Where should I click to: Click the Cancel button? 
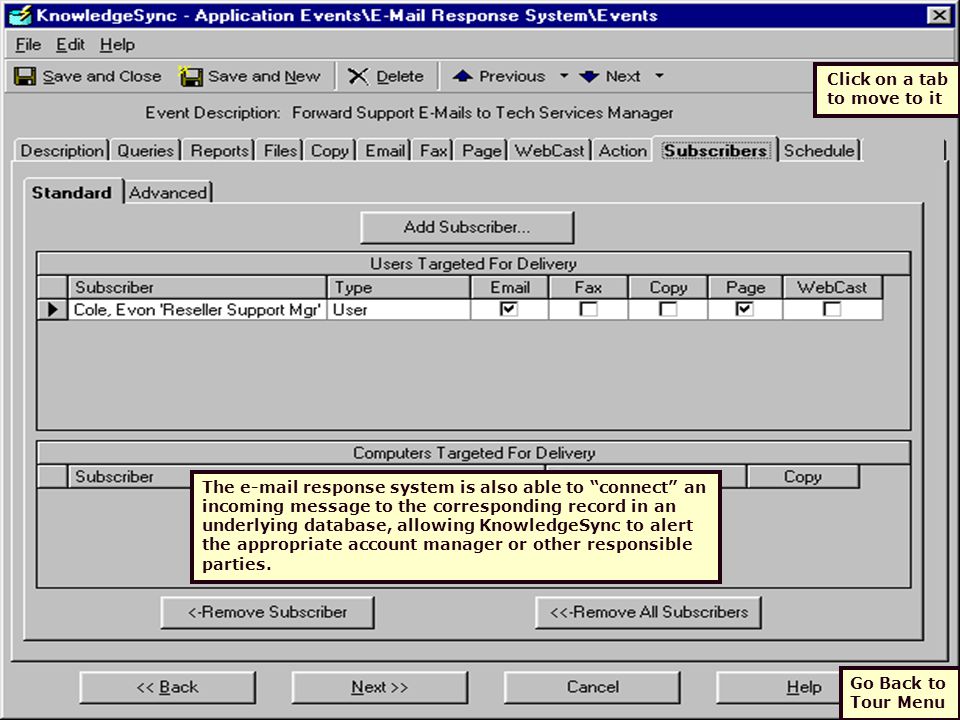click(x=593, y=687)
